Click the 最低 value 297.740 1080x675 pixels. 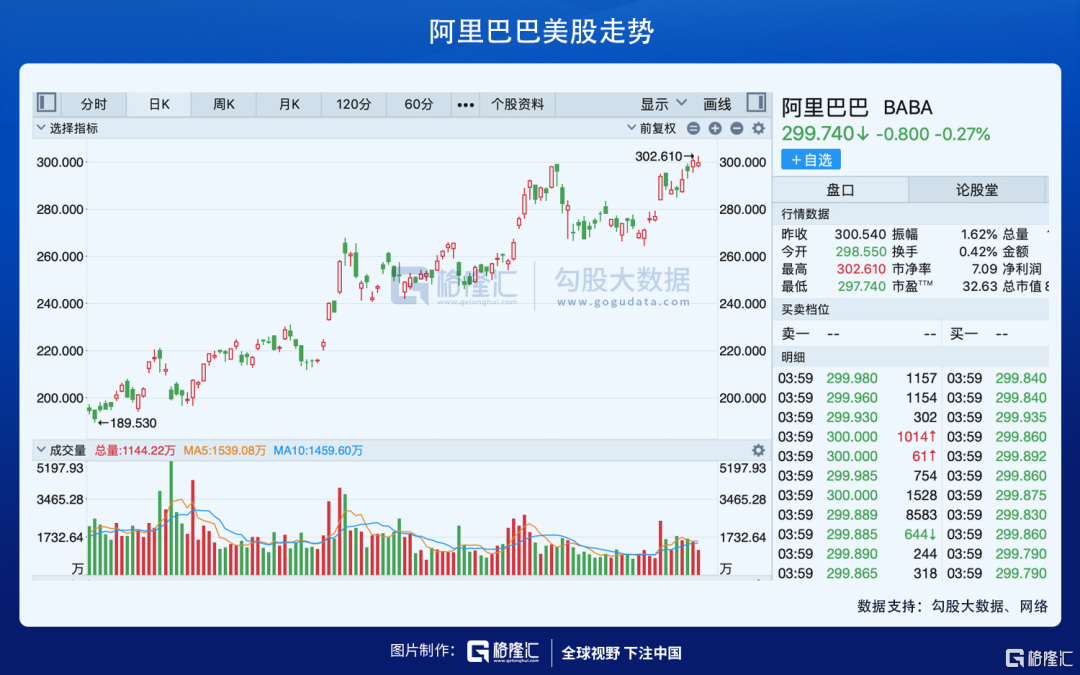pyautogui.click(x=860, y=286)
